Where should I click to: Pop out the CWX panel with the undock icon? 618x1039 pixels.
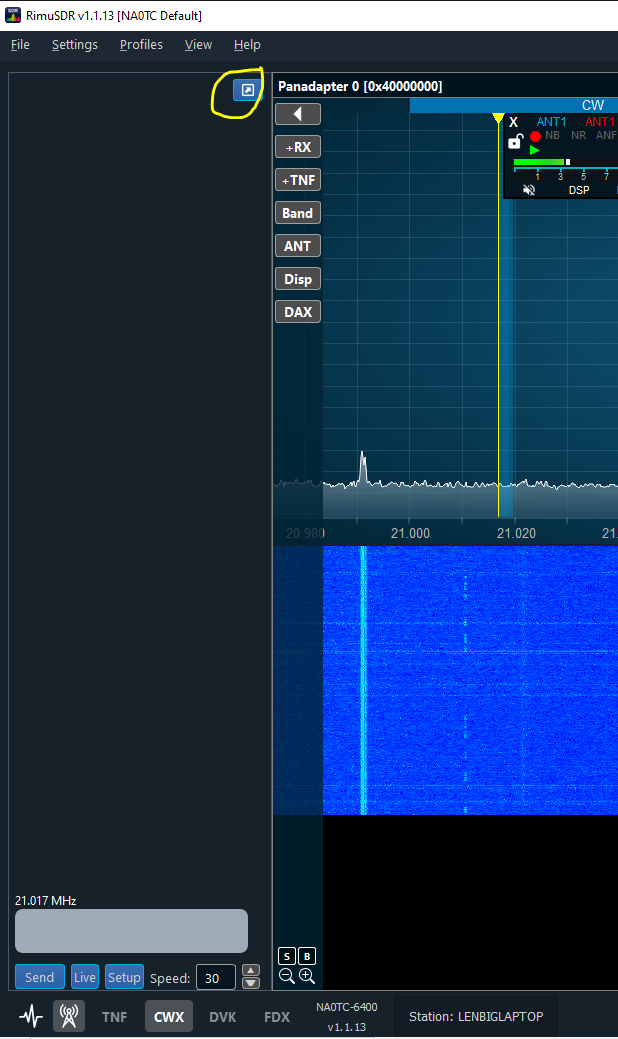pyautogui.click(x=247, y=89)
